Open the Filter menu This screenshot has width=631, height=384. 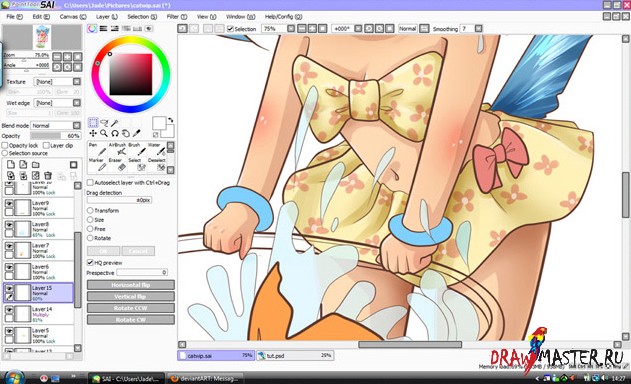pyautogui.click(x=177, y=17)
